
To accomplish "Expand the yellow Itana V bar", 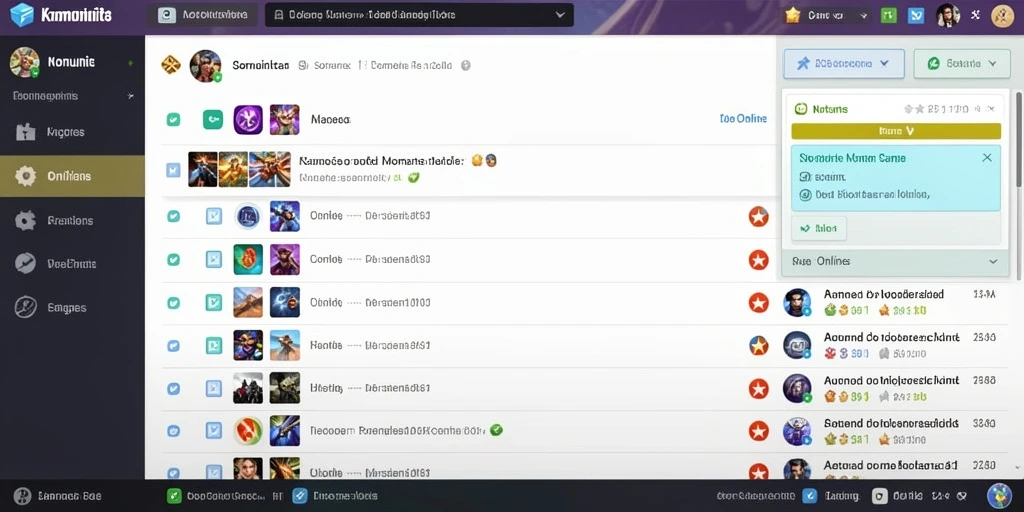I will [x=896, y=131].
